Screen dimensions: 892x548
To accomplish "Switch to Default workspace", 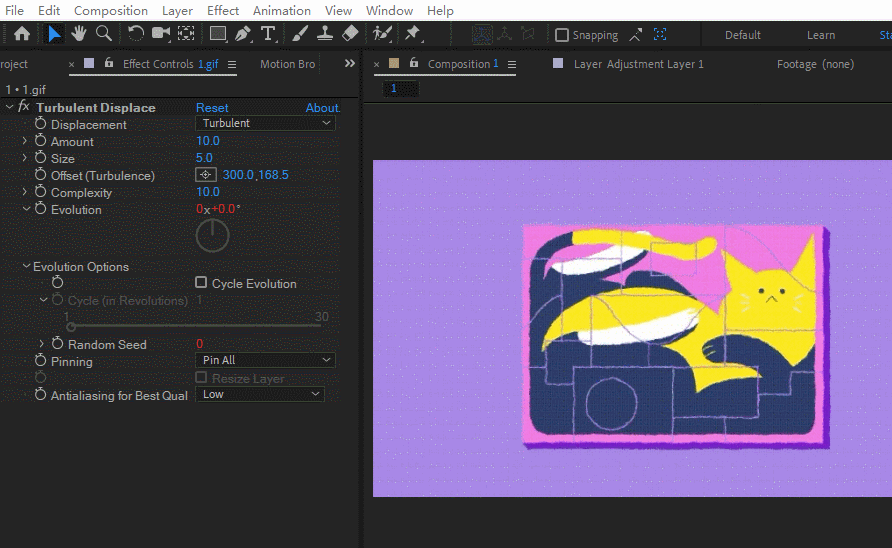I will pos(742,35).
